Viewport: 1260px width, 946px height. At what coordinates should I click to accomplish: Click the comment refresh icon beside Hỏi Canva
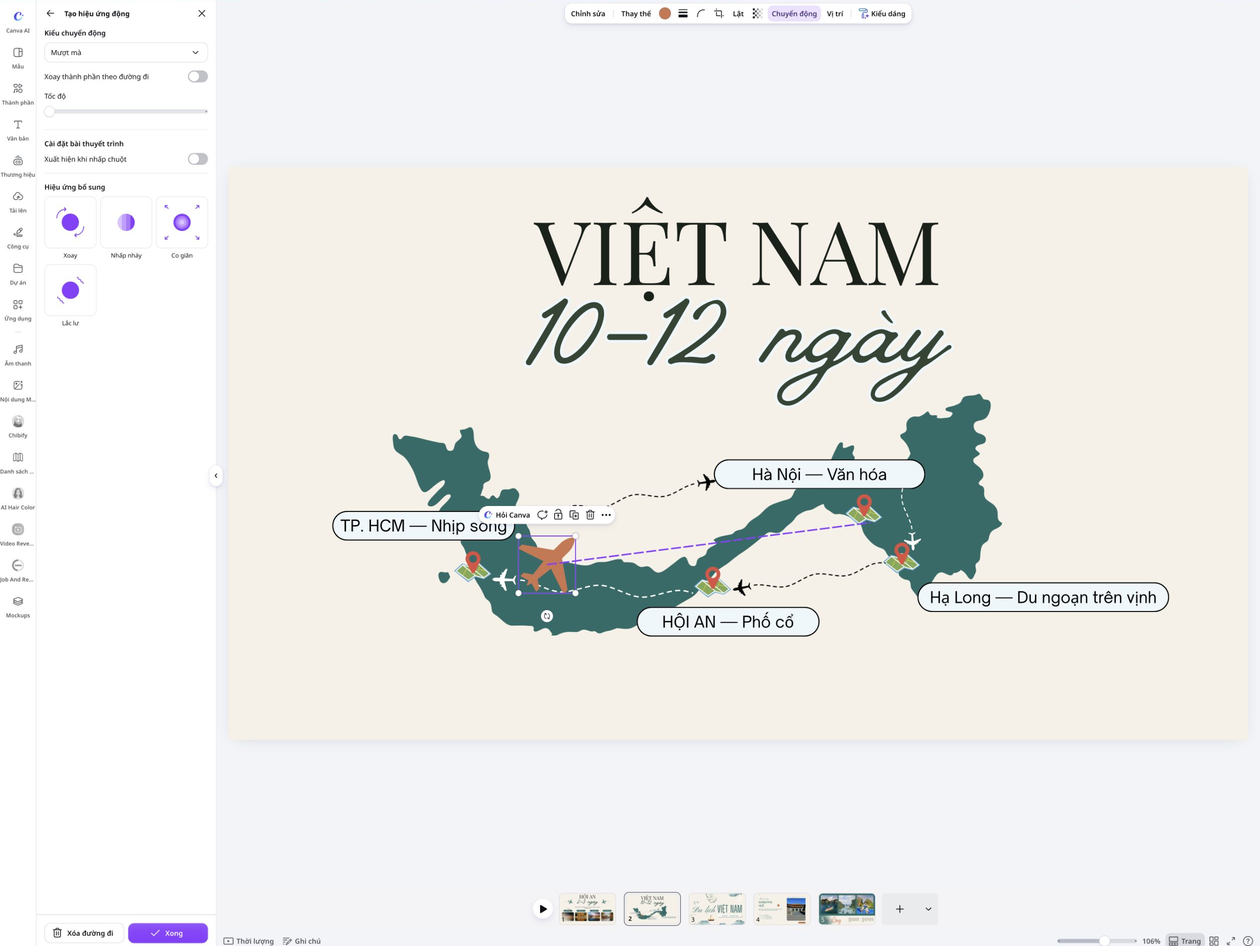(542, 515)
